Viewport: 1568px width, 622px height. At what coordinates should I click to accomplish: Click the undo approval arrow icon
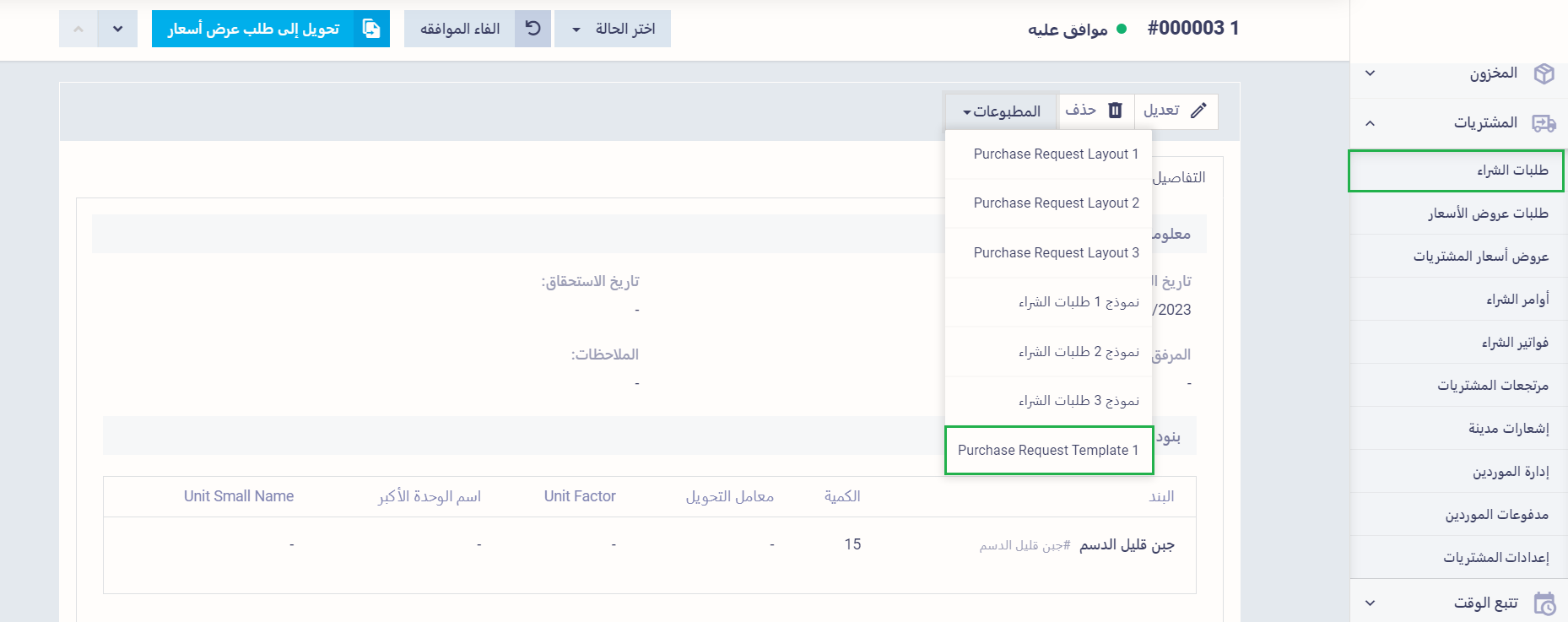click(x=533, y=29)
